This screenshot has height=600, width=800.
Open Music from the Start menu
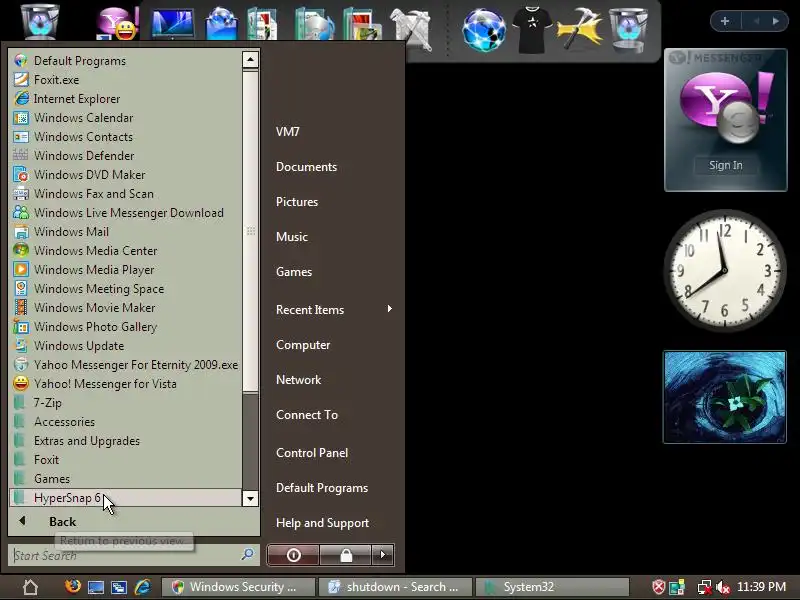pos(292,237)
